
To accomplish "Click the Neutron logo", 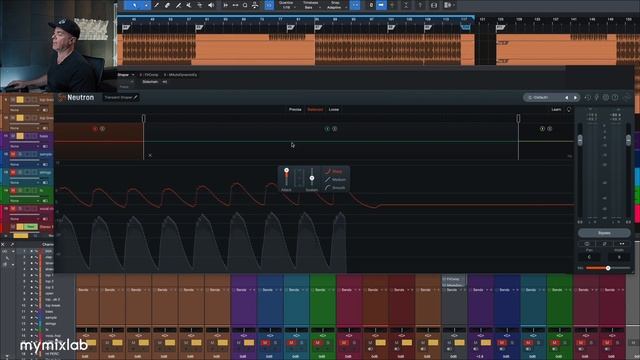I will pyautogui.click(x=76, y=98).
